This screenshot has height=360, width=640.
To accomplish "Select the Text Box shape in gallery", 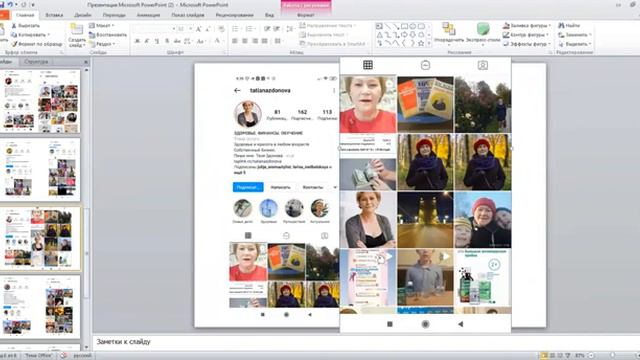I will point(379,27).
